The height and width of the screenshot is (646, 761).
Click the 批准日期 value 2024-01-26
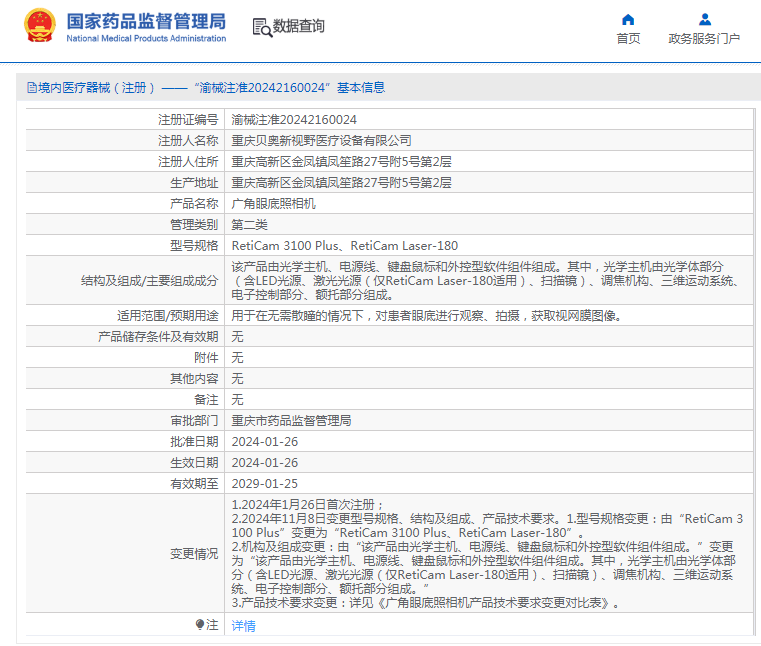coord(265,442)
